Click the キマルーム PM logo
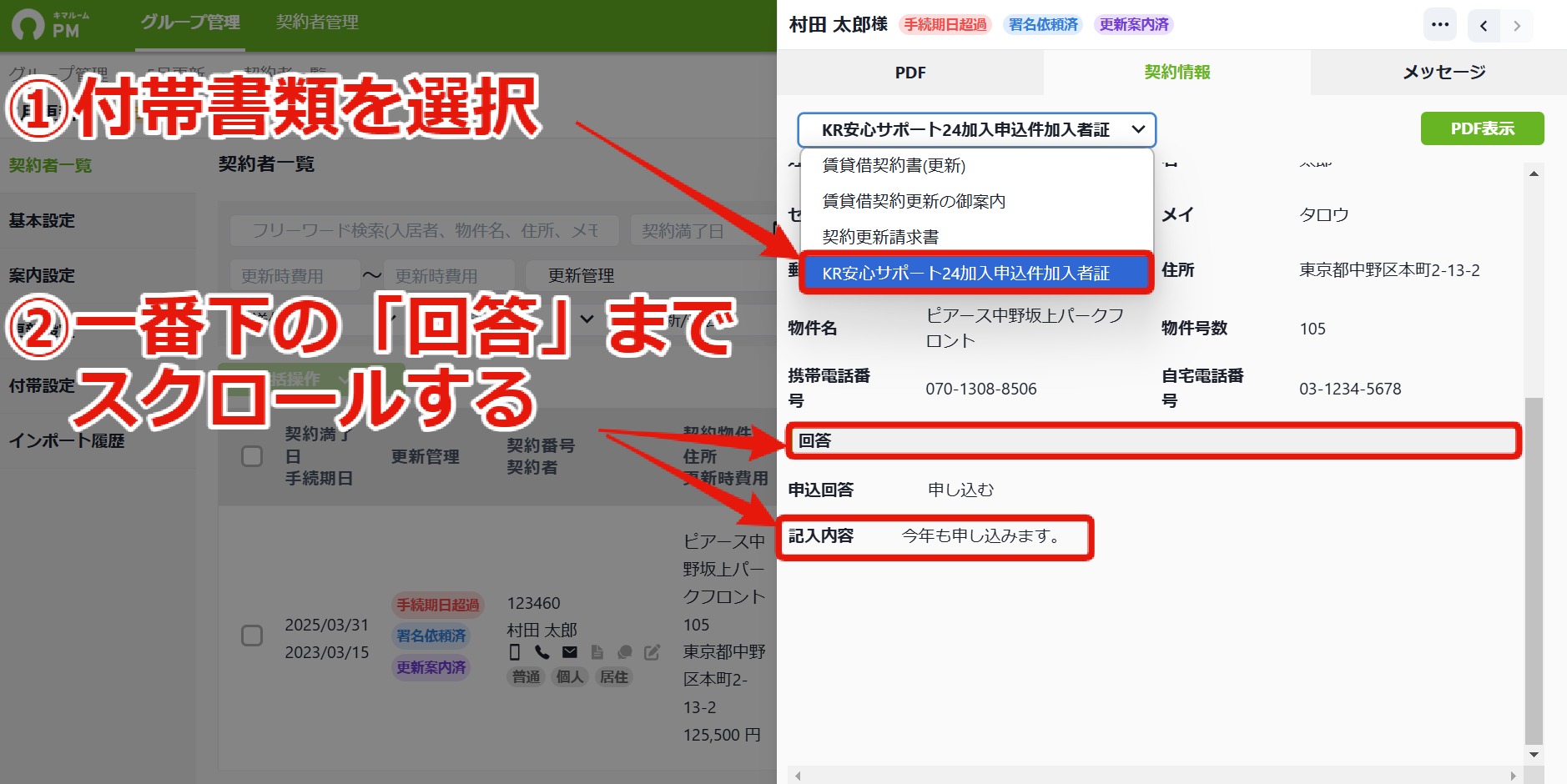 pyautogui.click(x=51, y=24)
